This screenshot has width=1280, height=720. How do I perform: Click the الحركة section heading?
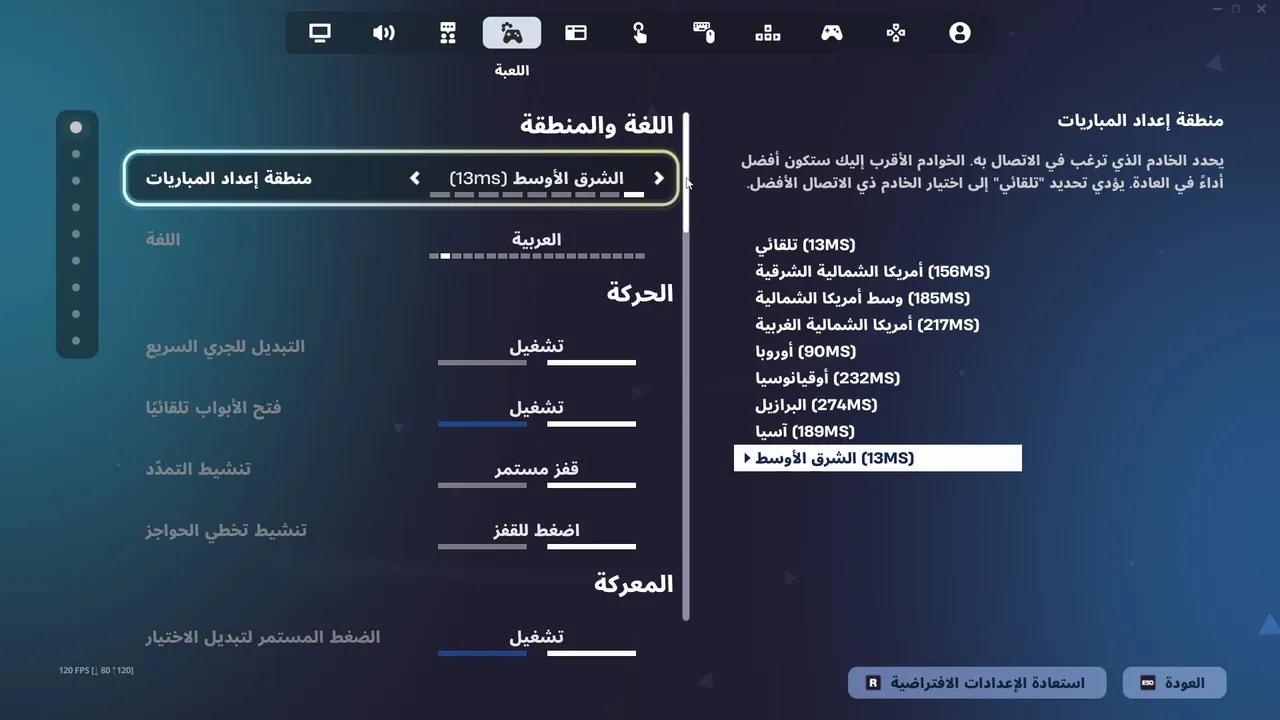pos(640,293)
